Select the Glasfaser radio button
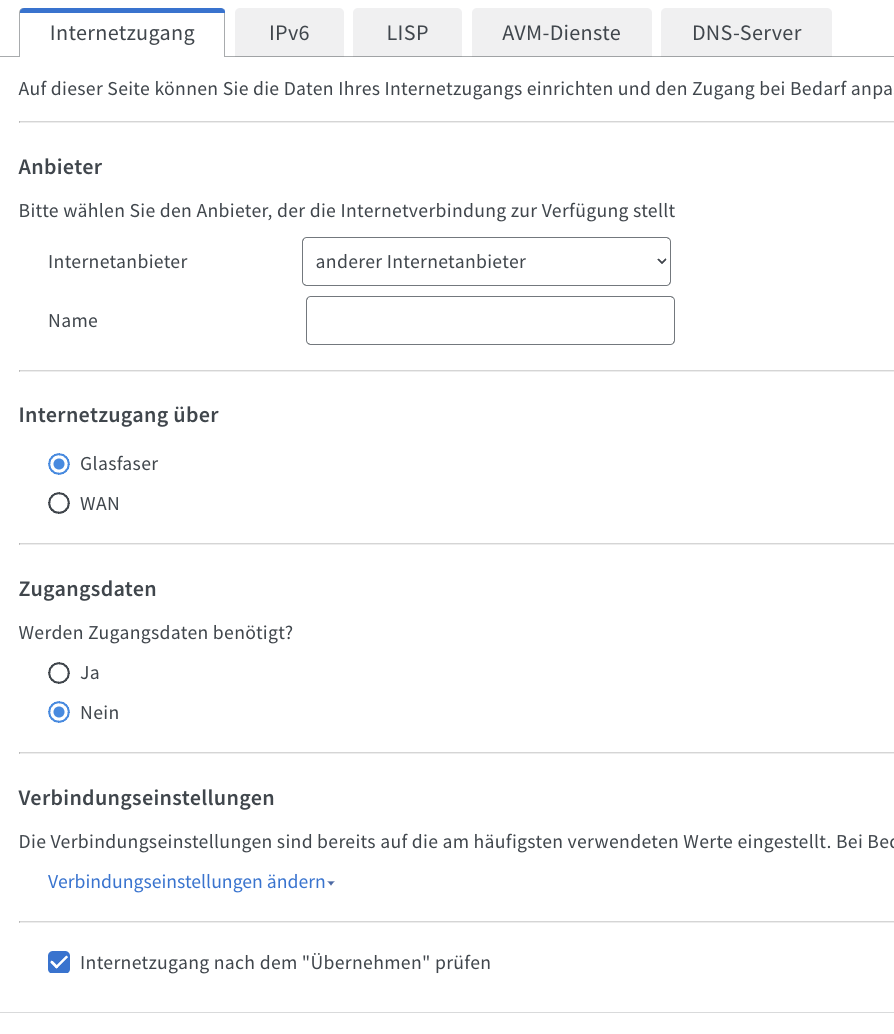The height and width of the screenshot is (1034, 894). [x=59, y=464]
